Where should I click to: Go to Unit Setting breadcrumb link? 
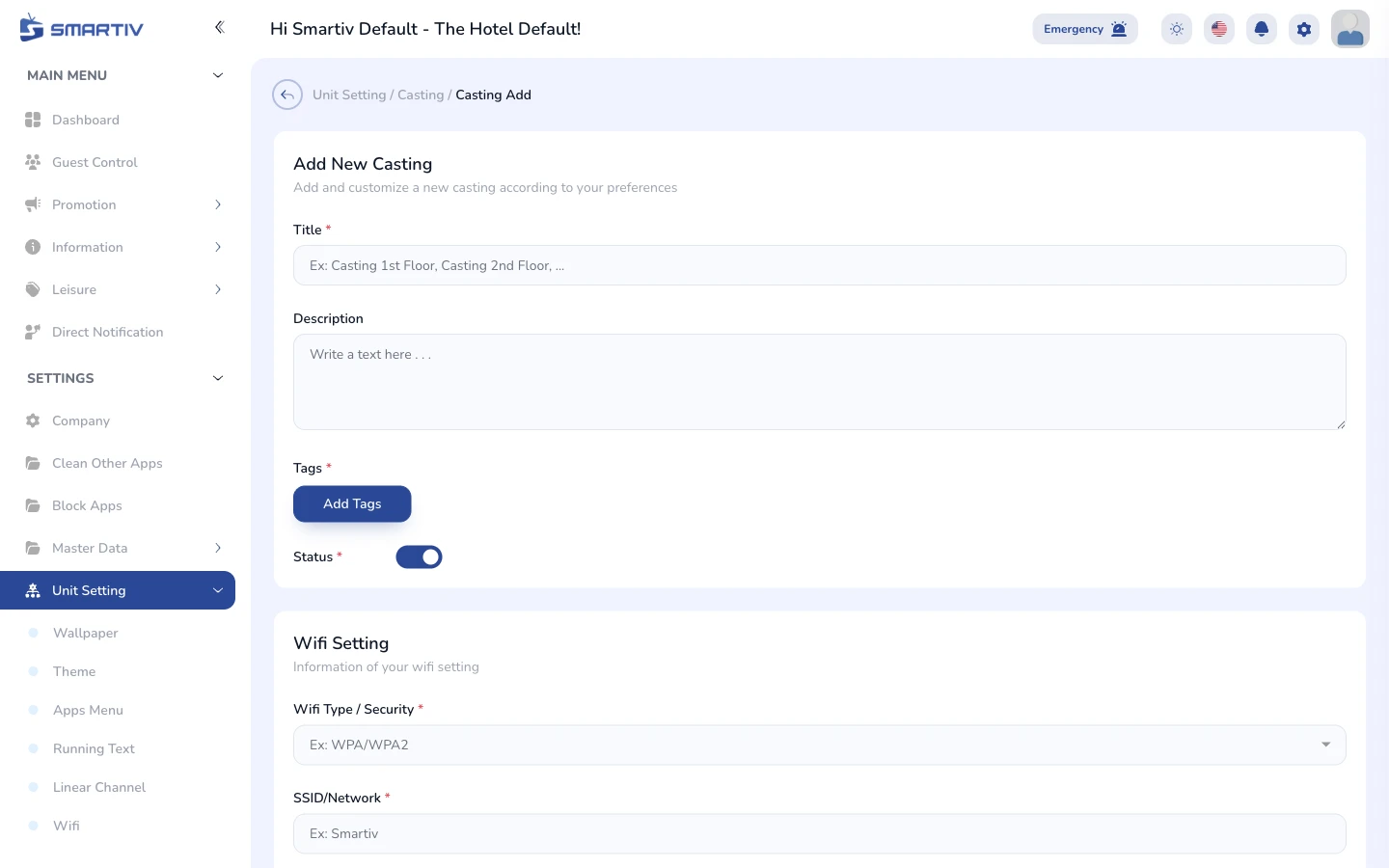[x=349, y=95]
